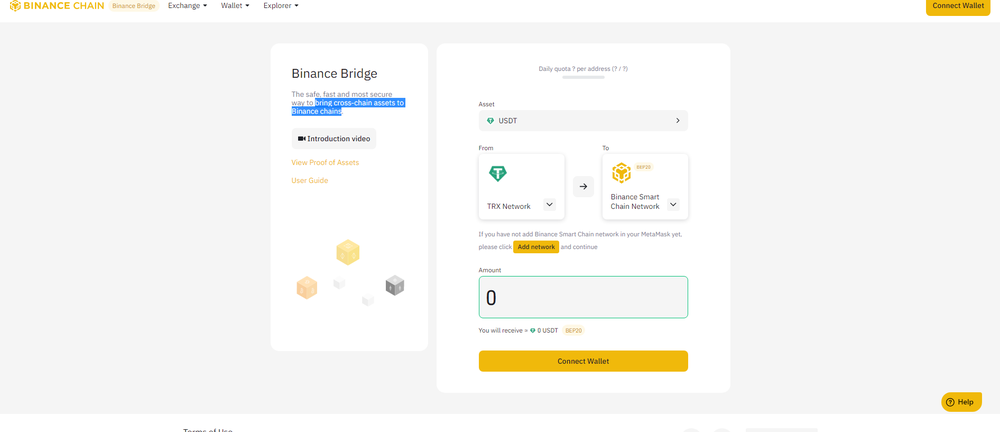Click the Tether logo in the From card
The image size is (1000, 432).
[x=497, y=173]
